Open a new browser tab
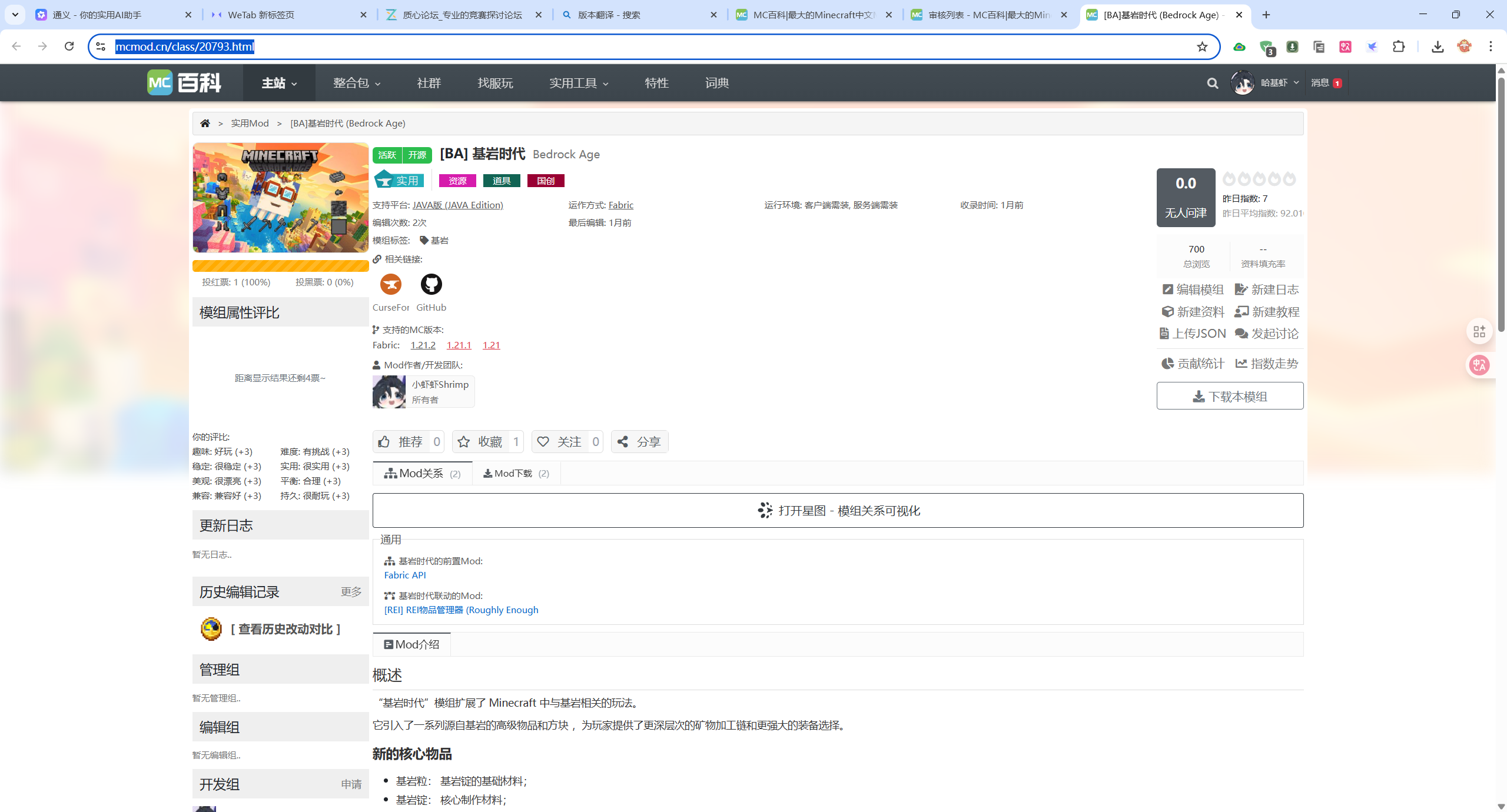 pos(1266,15)
